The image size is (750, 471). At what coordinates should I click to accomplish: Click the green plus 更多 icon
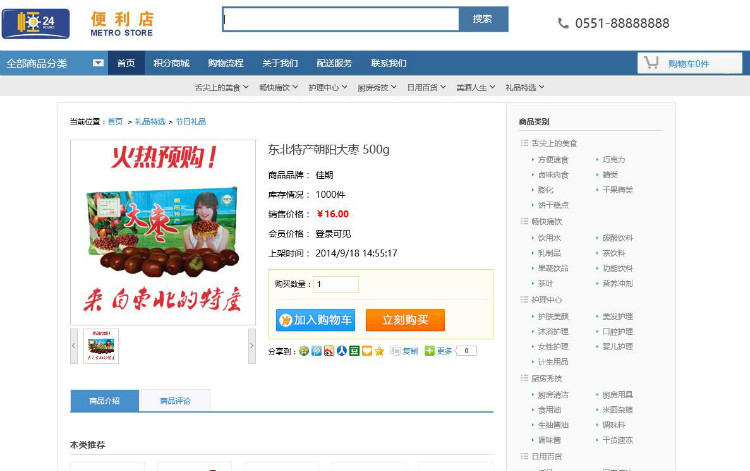[x=430, y=351]
